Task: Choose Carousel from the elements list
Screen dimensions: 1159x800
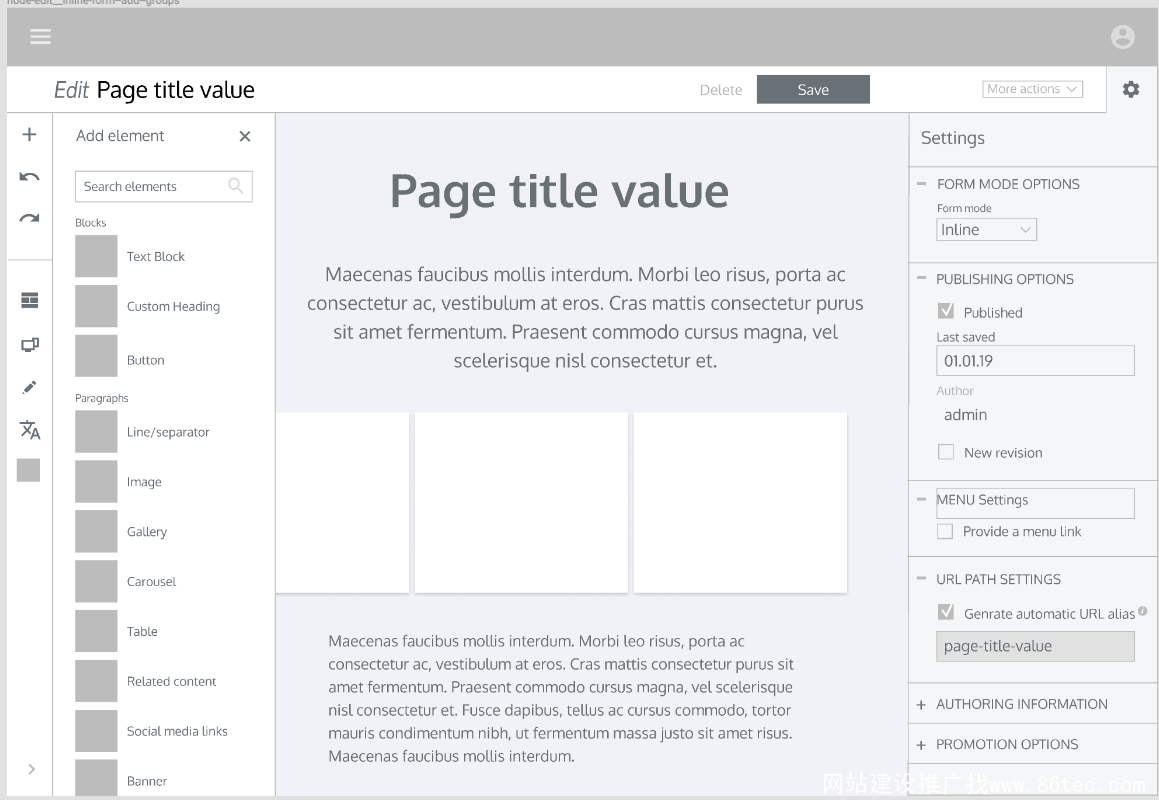Action: point(150,582)
